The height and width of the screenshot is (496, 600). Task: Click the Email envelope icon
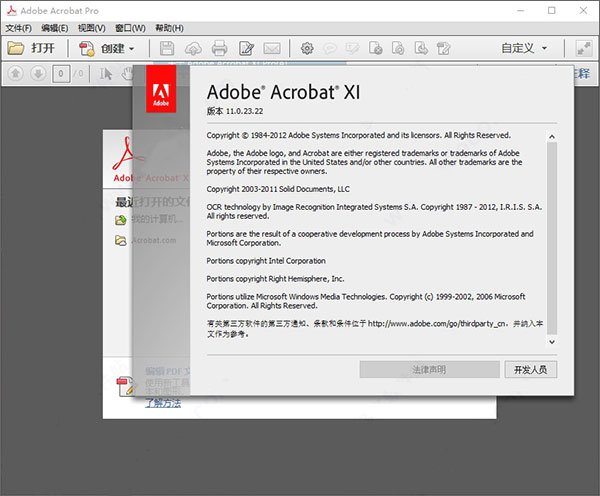click(x=272, y=49)
